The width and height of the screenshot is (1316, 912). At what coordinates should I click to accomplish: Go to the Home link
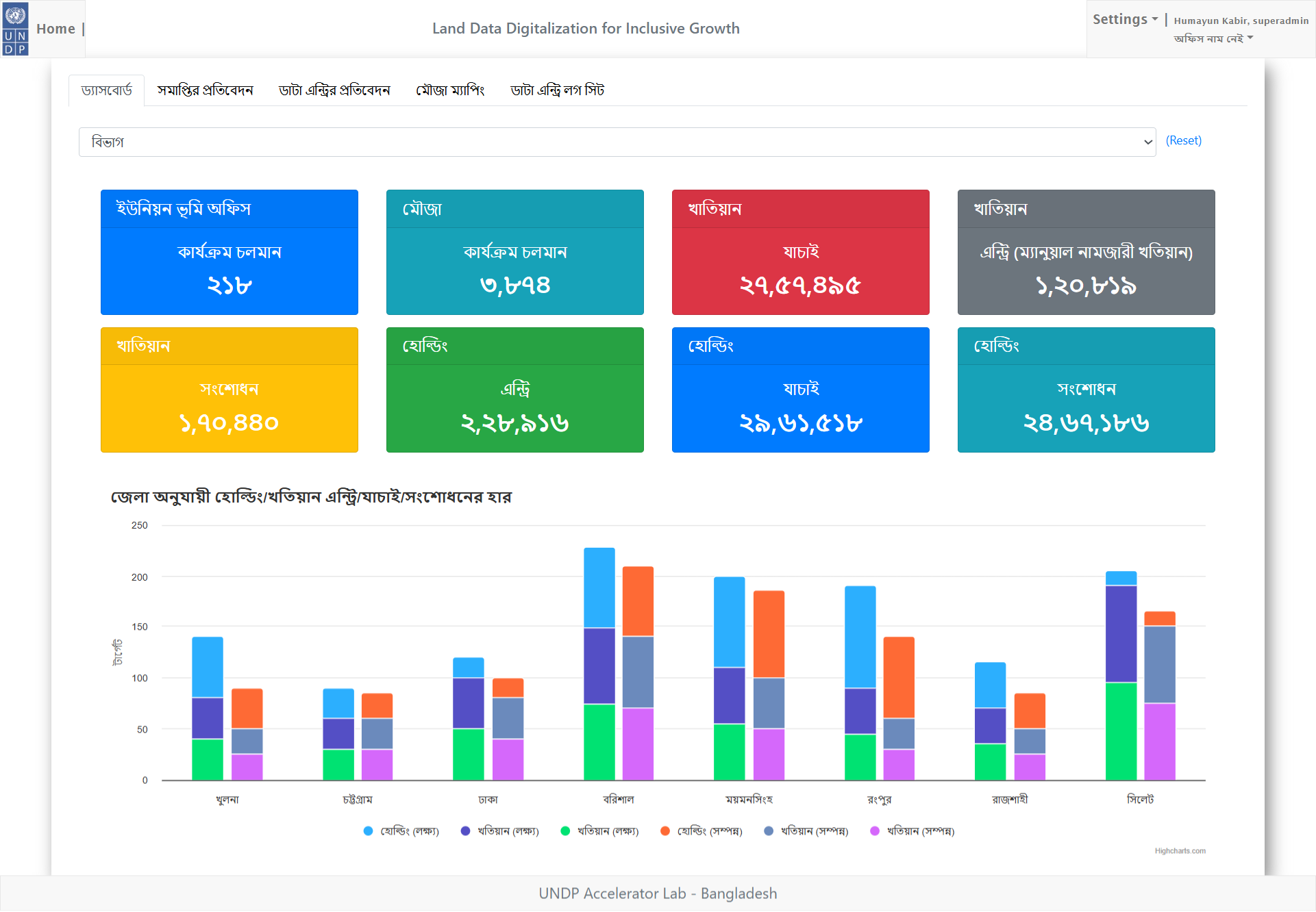coord(55,29)
